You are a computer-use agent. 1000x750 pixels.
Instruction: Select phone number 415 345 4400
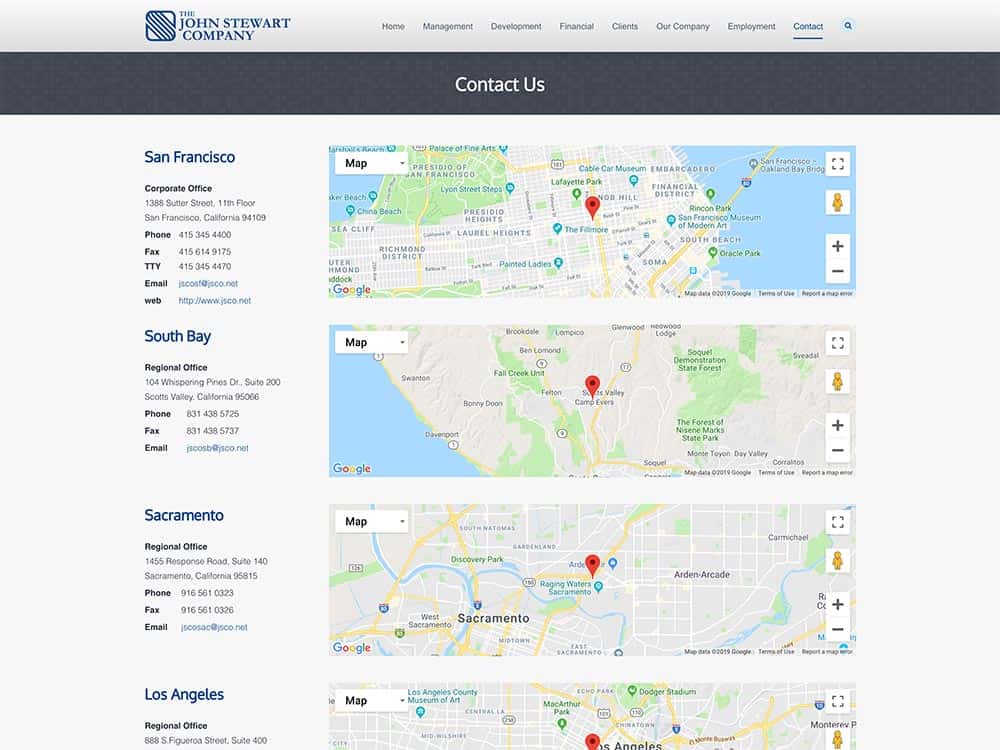(x=205, y=235)
